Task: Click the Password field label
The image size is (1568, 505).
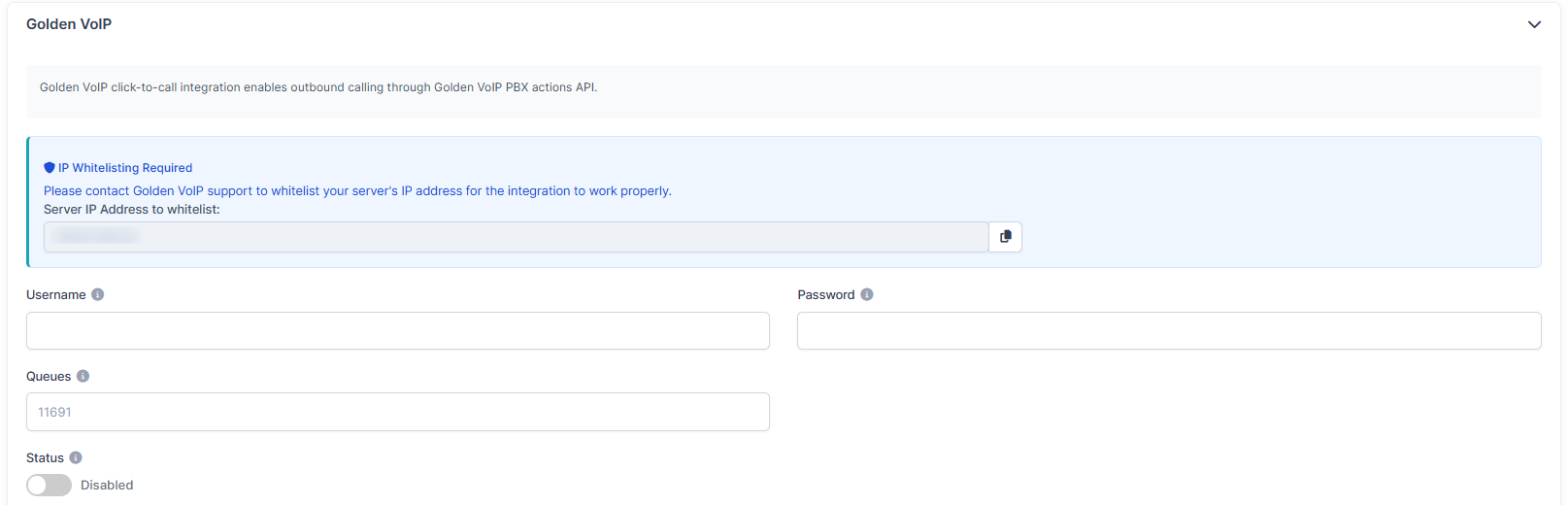Action: point(825,294)
